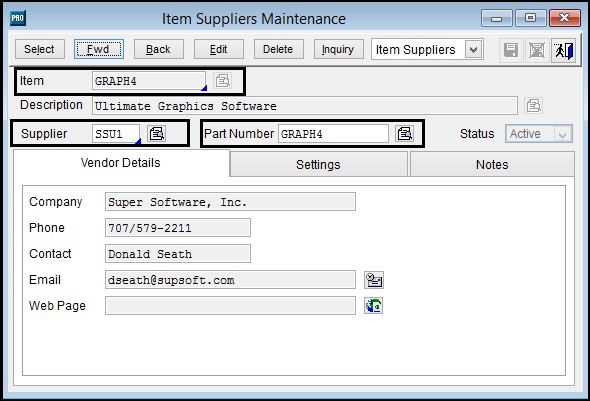Click the Select button
The image size is (590, 401).
[40, 49]
